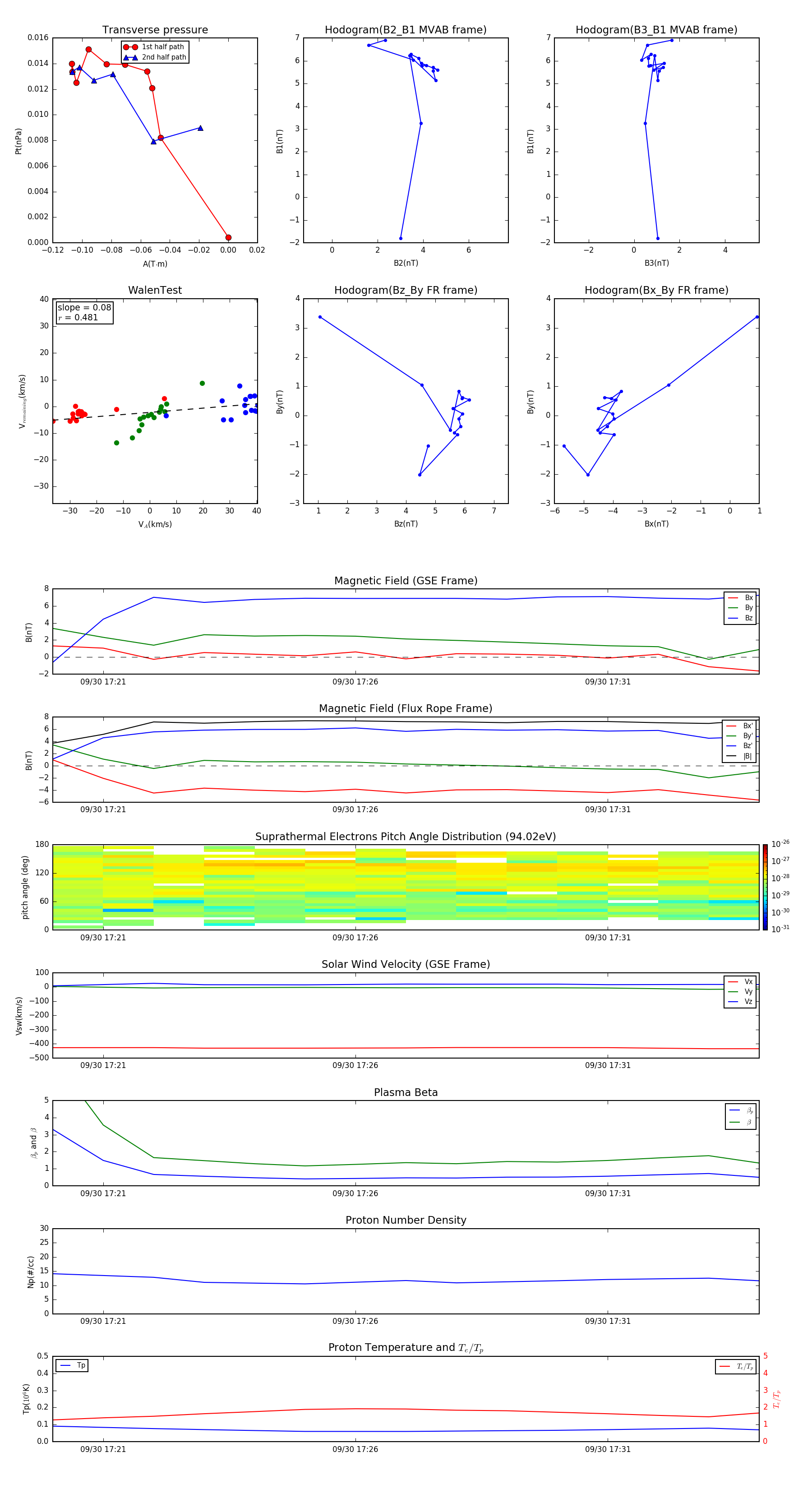Click '09/30 17:21' tick under GSE field panel
The width and height of the screenshot is (812, 1489).
(x=103, y=682)
